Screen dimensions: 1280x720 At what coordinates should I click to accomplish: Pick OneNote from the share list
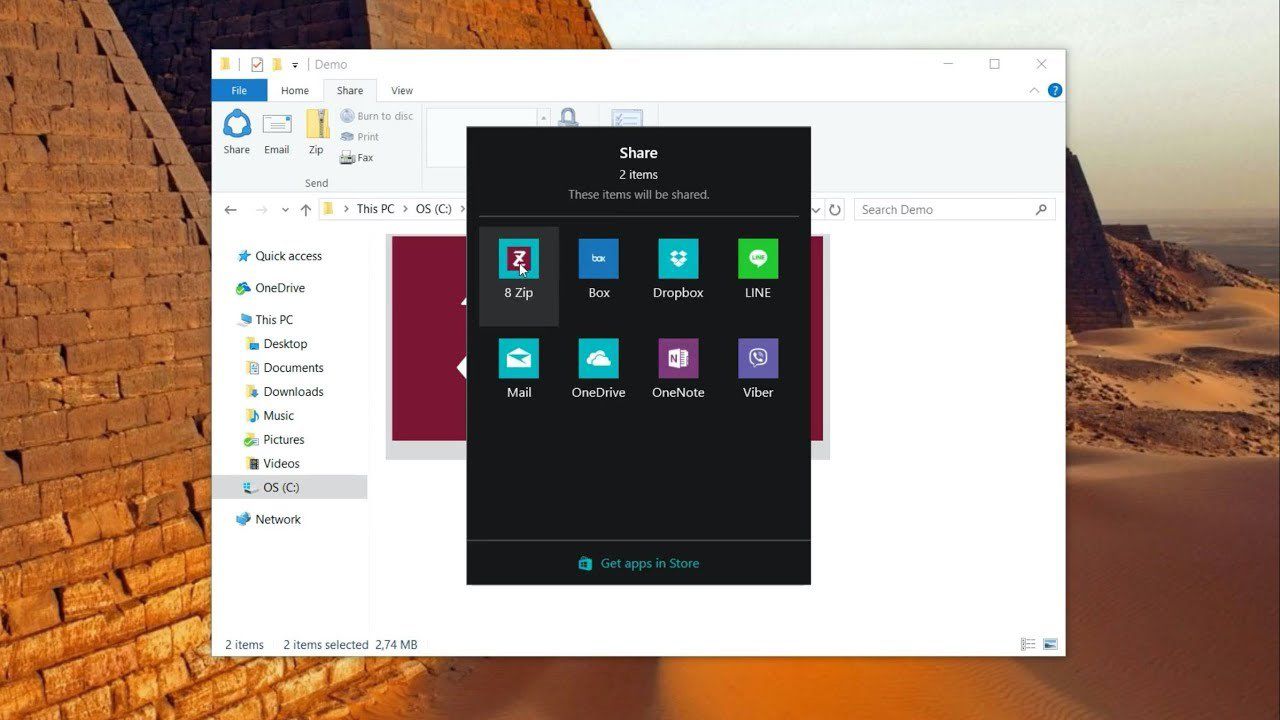tap(678, 370)
